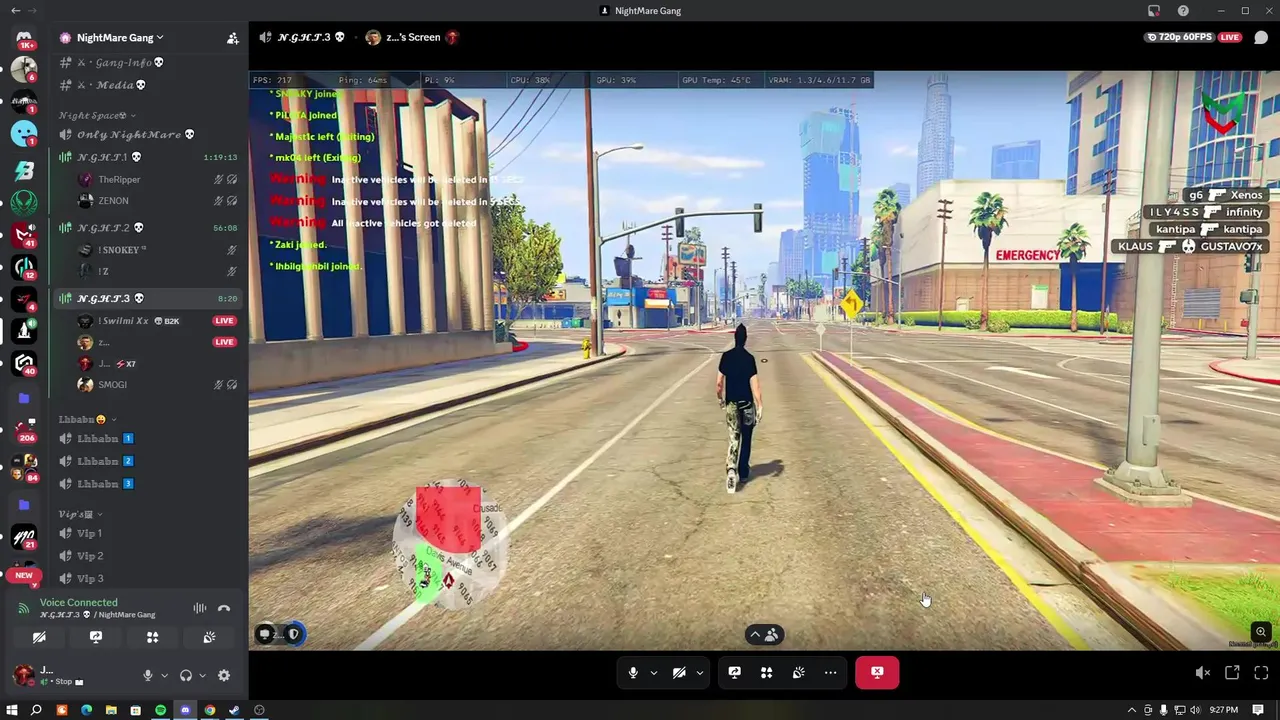Select user ZENON in voice list
The height and width of the screenshot is (720, 1280).
click(x=113, y=201)
